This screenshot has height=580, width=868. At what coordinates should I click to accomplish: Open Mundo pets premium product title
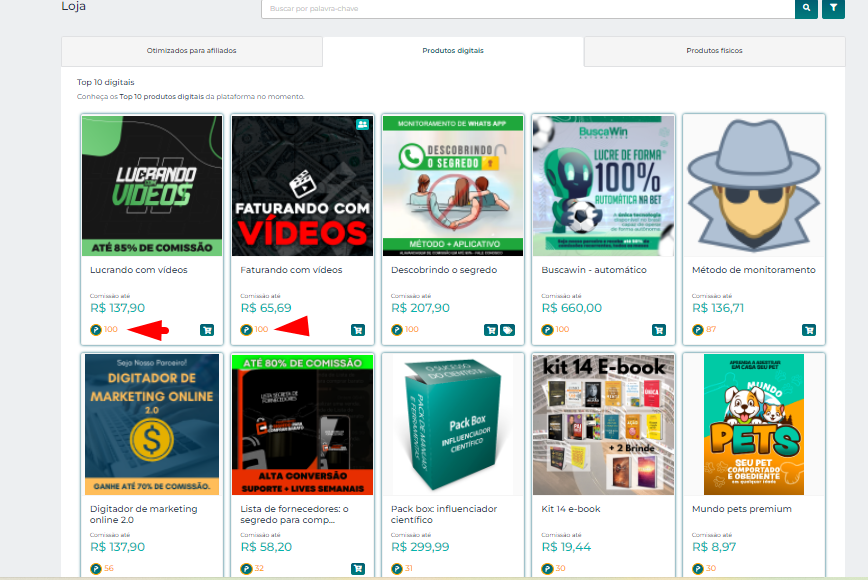click(742, 509)
